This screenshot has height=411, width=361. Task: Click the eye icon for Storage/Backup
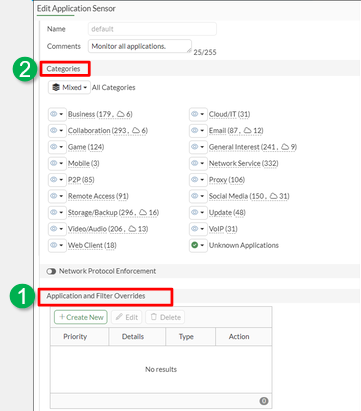point(54,212)
